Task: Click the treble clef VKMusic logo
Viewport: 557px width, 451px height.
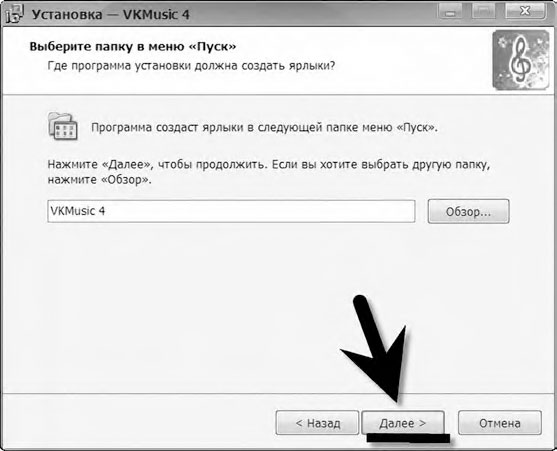Action: (x=521, y=60)
